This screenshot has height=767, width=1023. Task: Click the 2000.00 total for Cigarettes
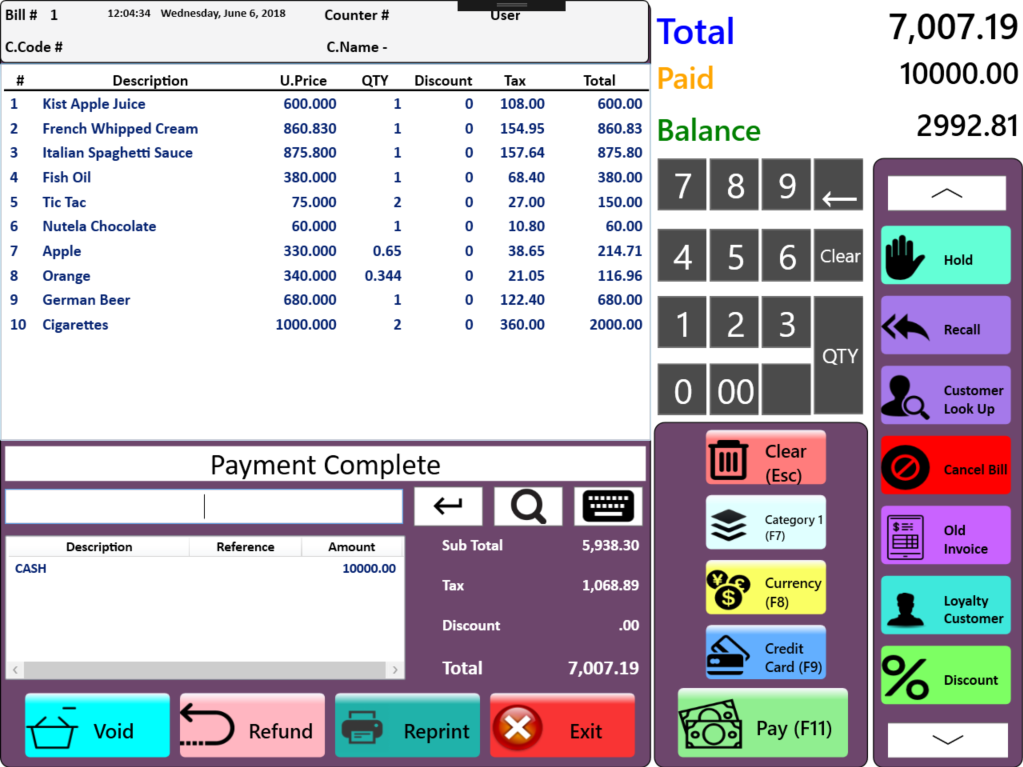coord(616,325)
